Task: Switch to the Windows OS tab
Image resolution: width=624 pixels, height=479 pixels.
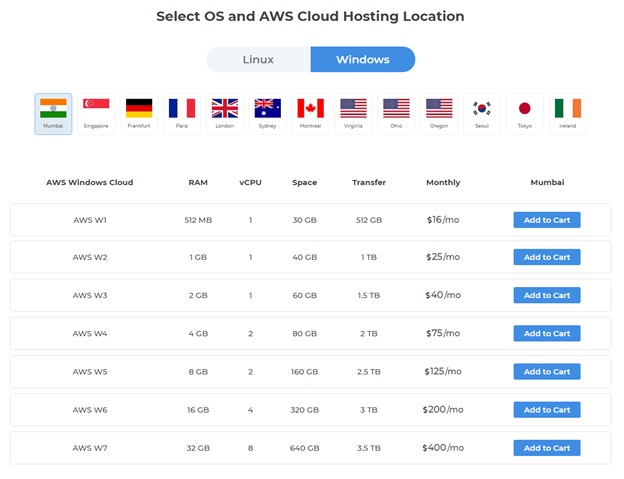Action: coord(363,59)
